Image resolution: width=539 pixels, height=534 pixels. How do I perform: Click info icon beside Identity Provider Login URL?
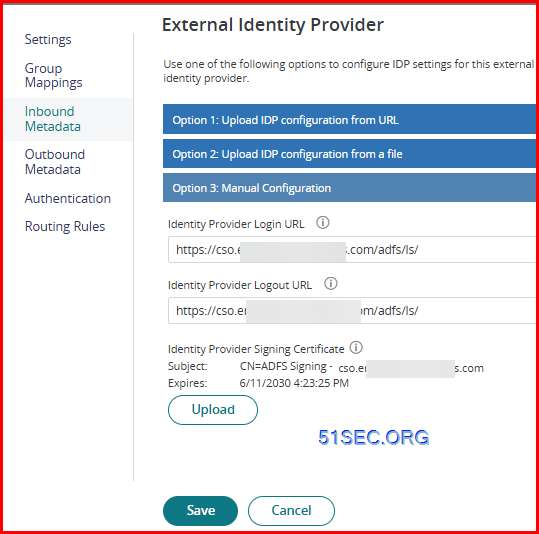click(x=323, y=223)
